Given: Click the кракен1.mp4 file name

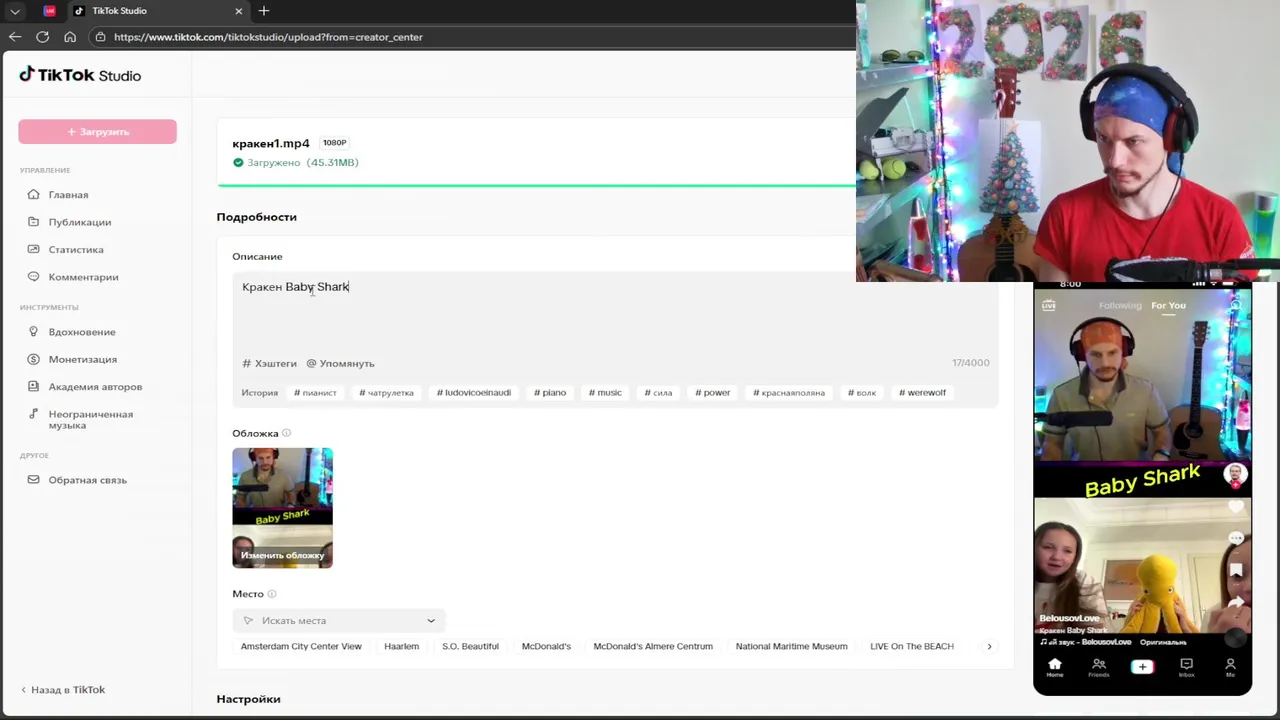Looking at the screenshot, I should (x=271, y=144).
